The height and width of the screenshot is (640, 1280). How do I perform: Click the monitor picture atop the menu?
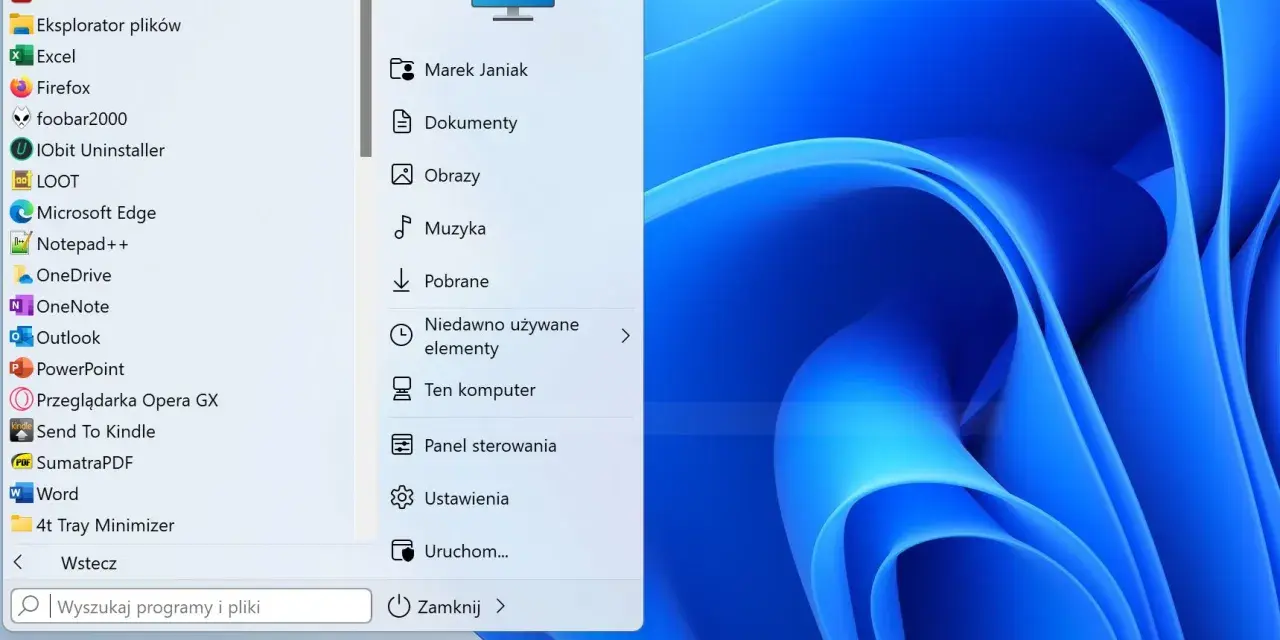pos(511,10)
